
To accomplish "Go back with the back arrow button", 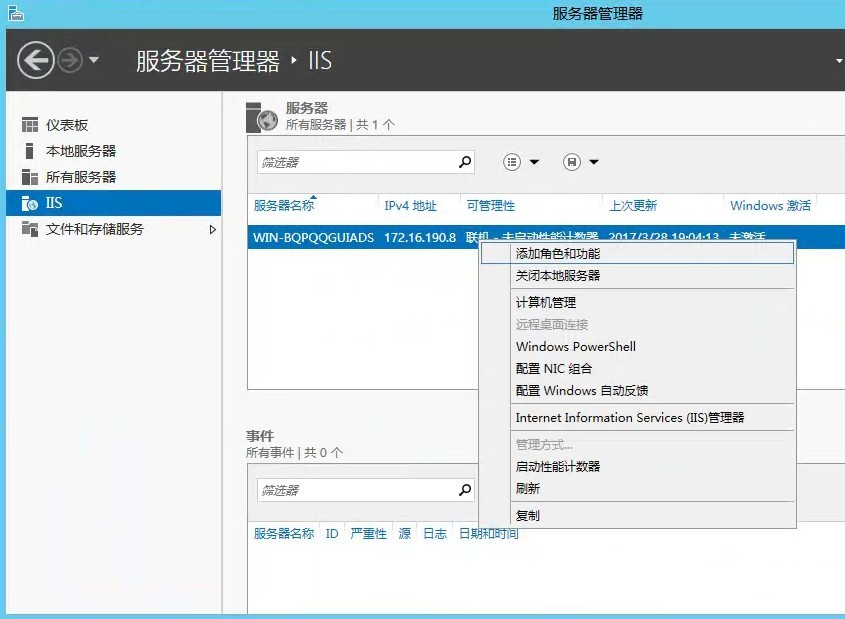I will click(36, 60).
